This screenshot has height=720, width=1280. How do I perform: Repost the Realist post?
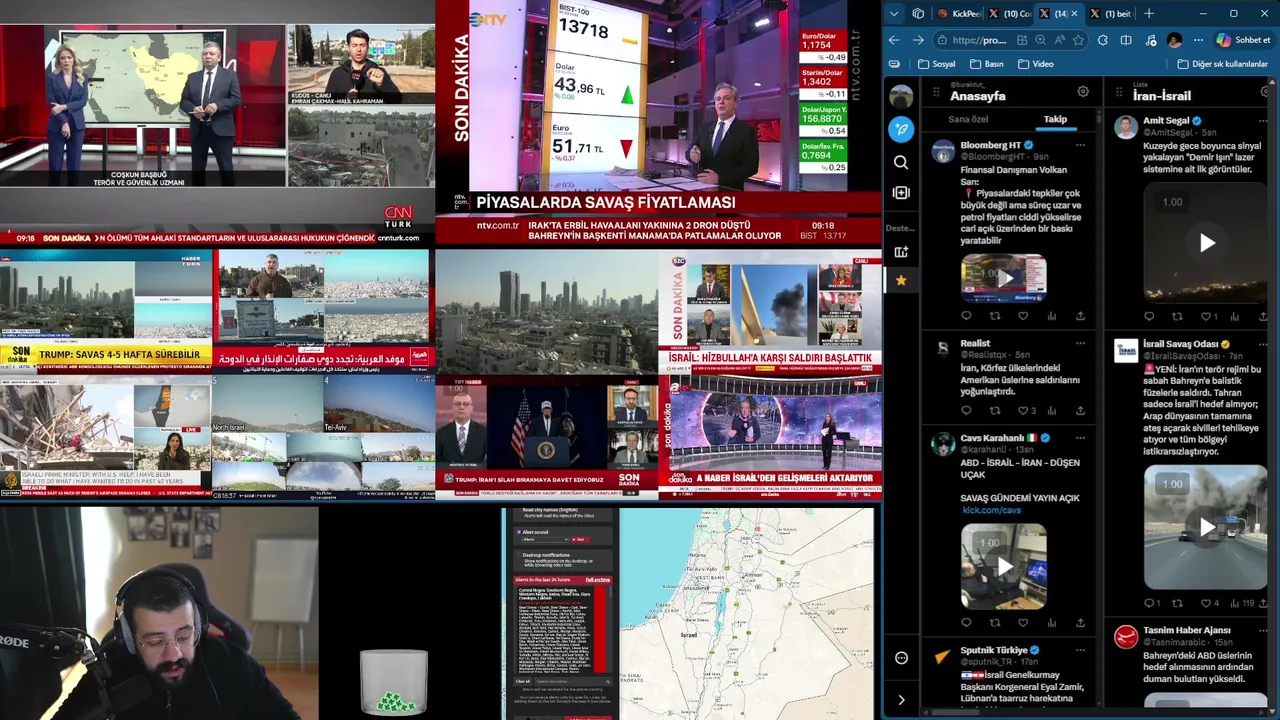coord(994,410)
